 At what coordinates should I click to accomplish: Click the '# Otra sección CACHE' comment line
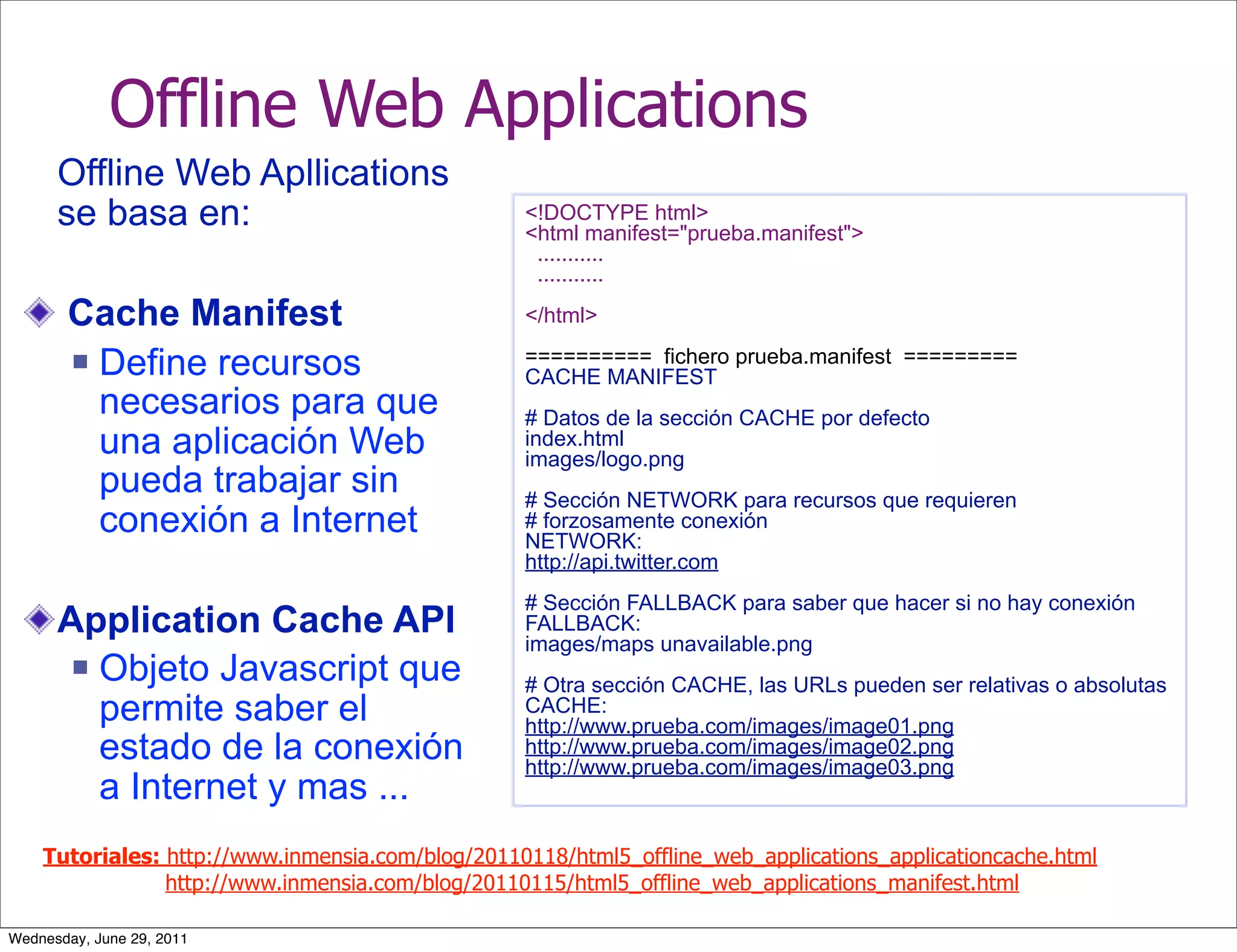pos(846,685)
